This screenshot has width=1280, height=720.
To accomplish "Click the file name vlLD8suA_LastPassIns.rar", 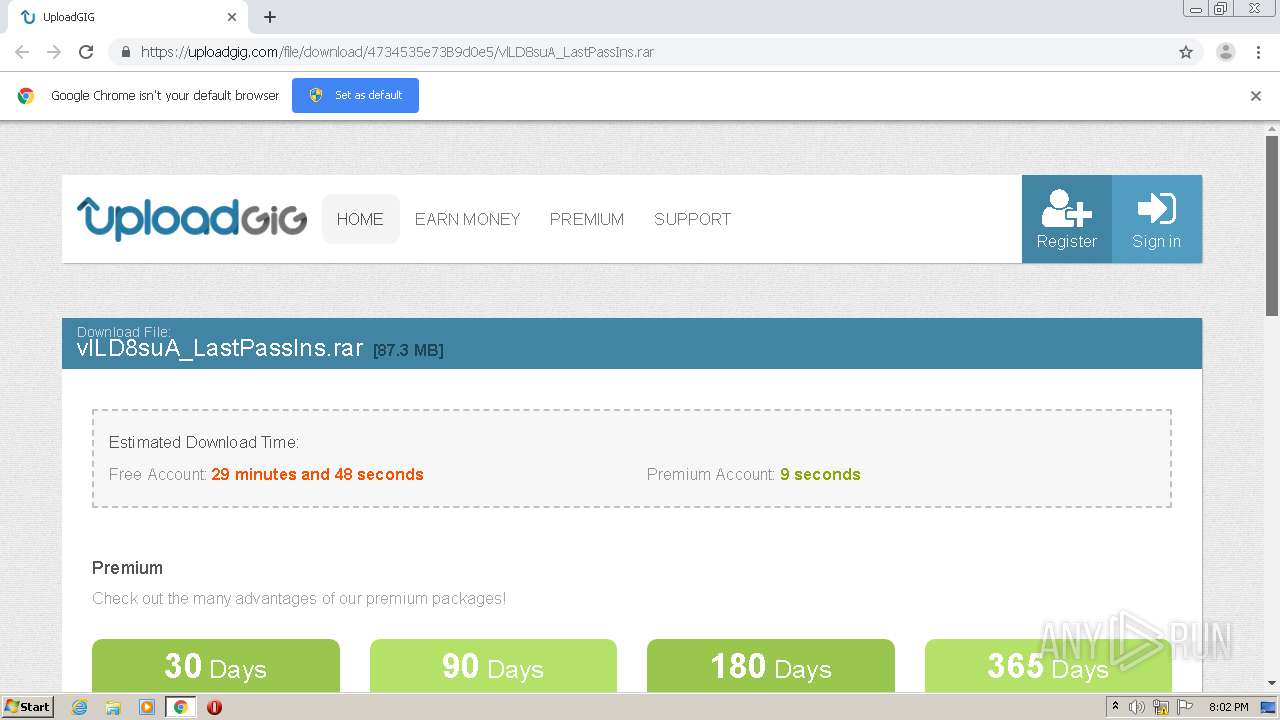I will (220, 348).
